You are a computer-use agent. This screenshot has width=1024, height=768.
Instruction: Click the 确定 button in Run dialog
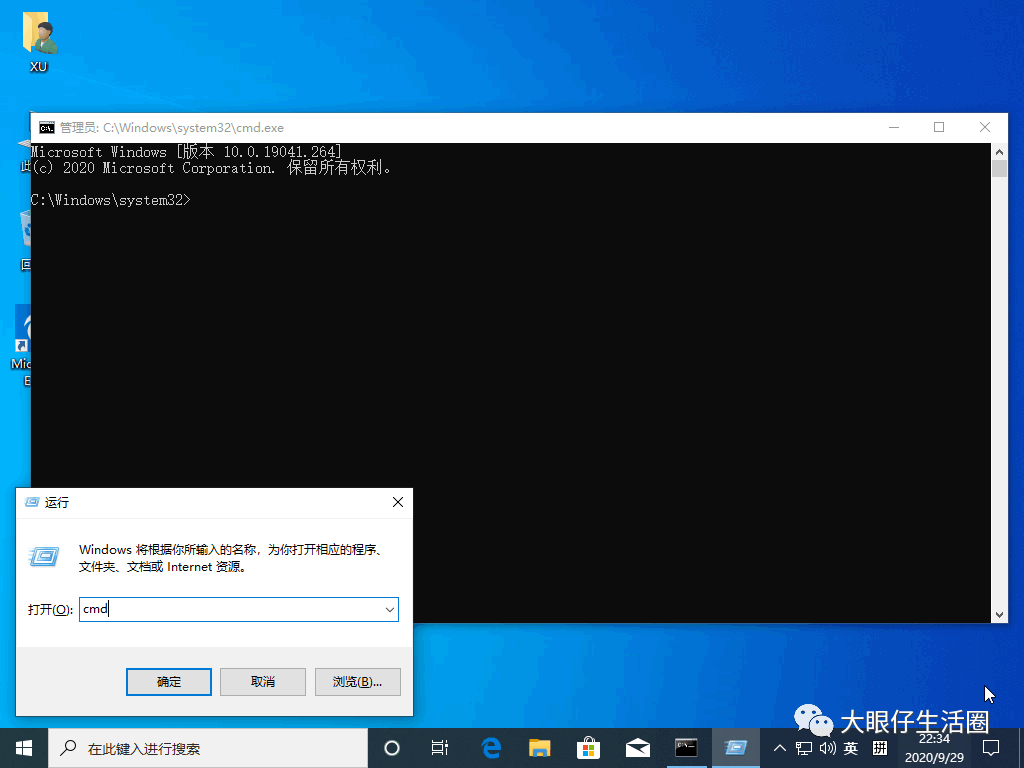click(x=168, y=682)
